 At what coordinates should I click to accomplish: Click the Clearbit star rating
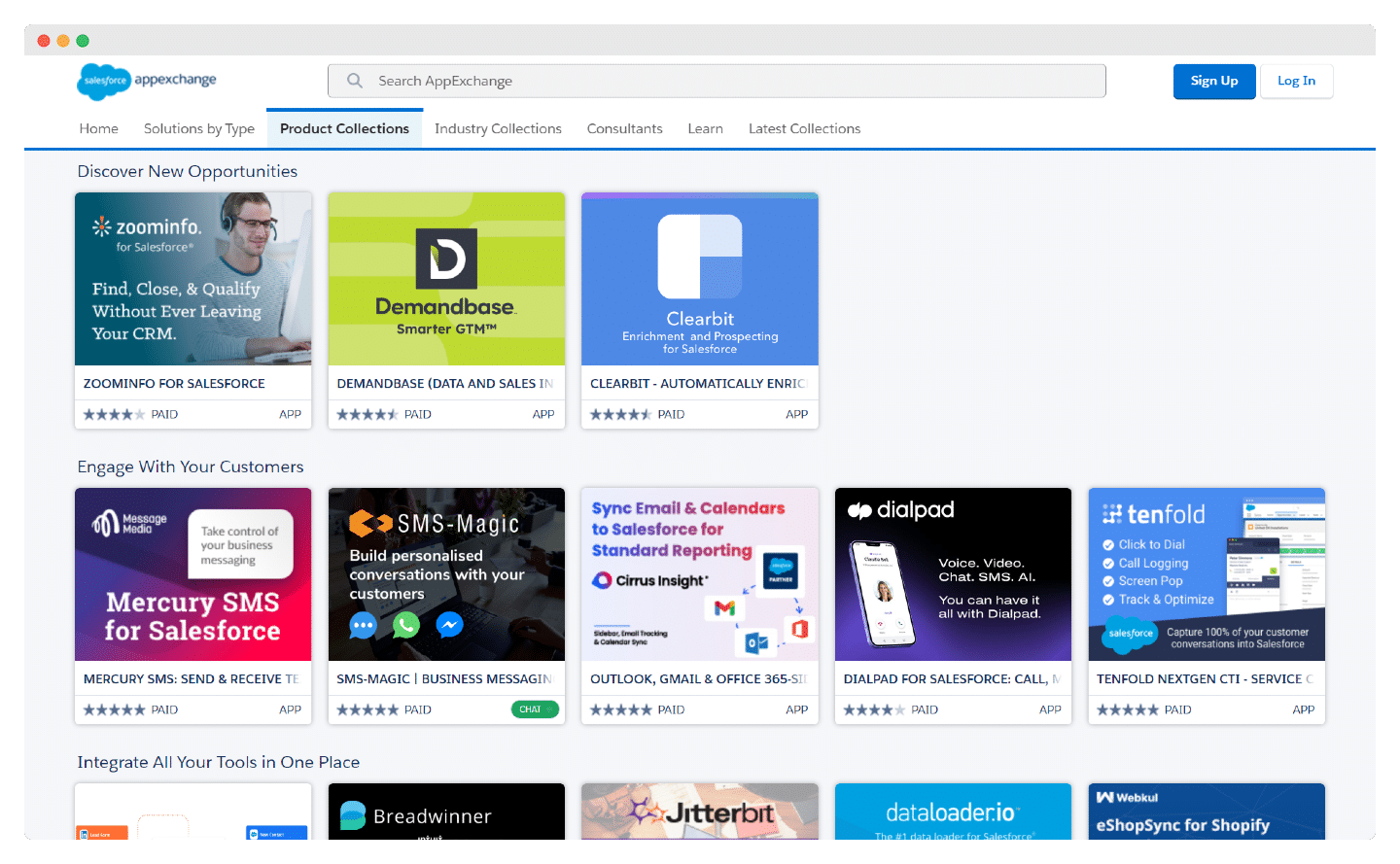coord(620,414)
